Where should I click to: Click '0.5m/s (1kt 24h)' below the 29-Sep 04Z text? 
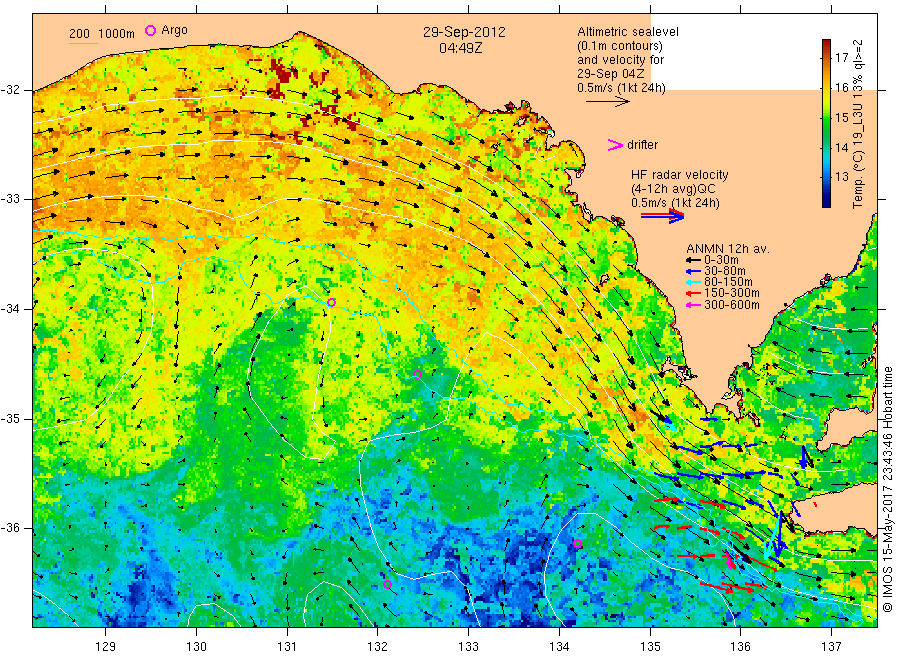621,88
